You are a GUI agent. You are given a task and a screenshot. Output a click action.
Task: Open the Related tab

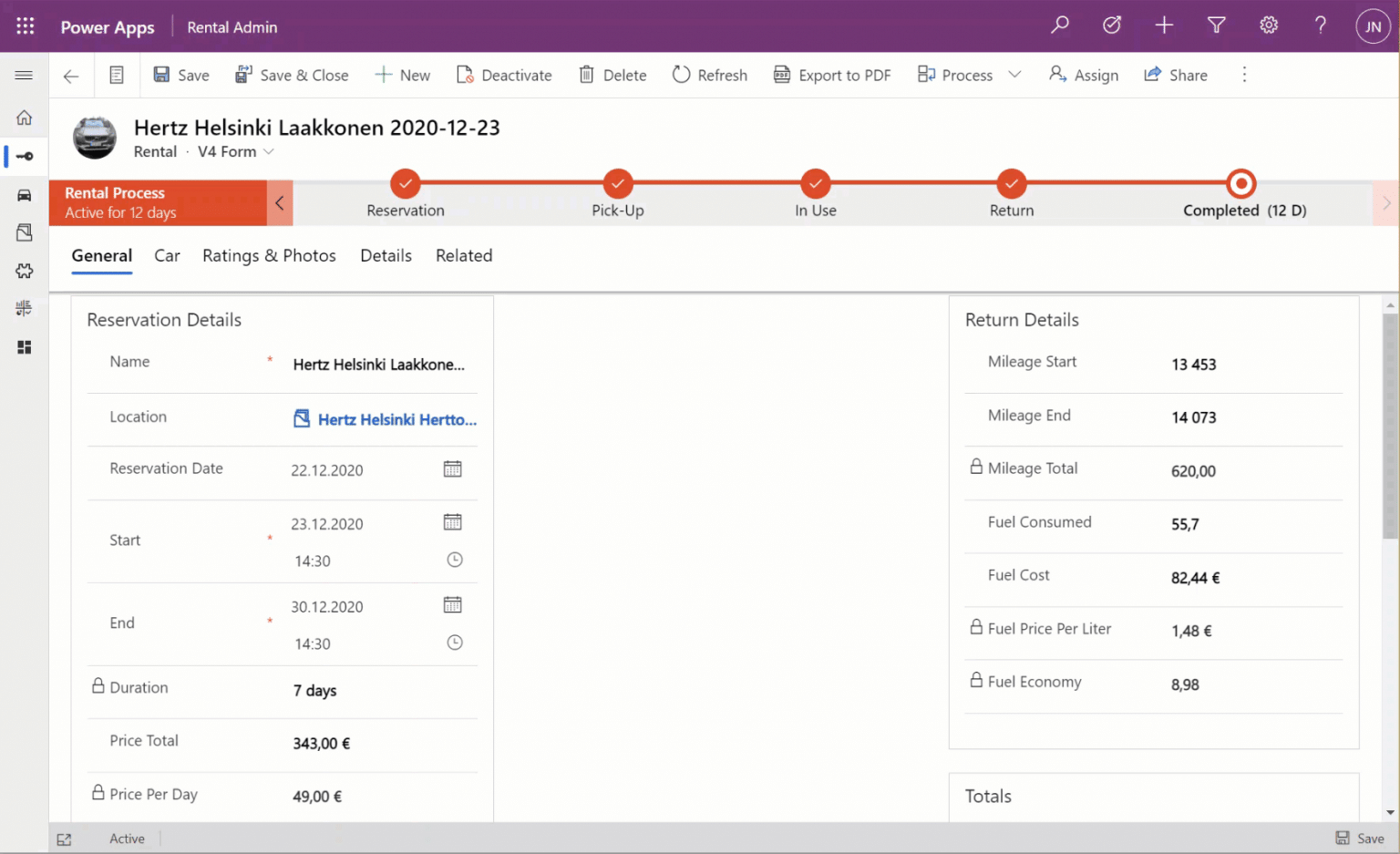pos(464,256)
